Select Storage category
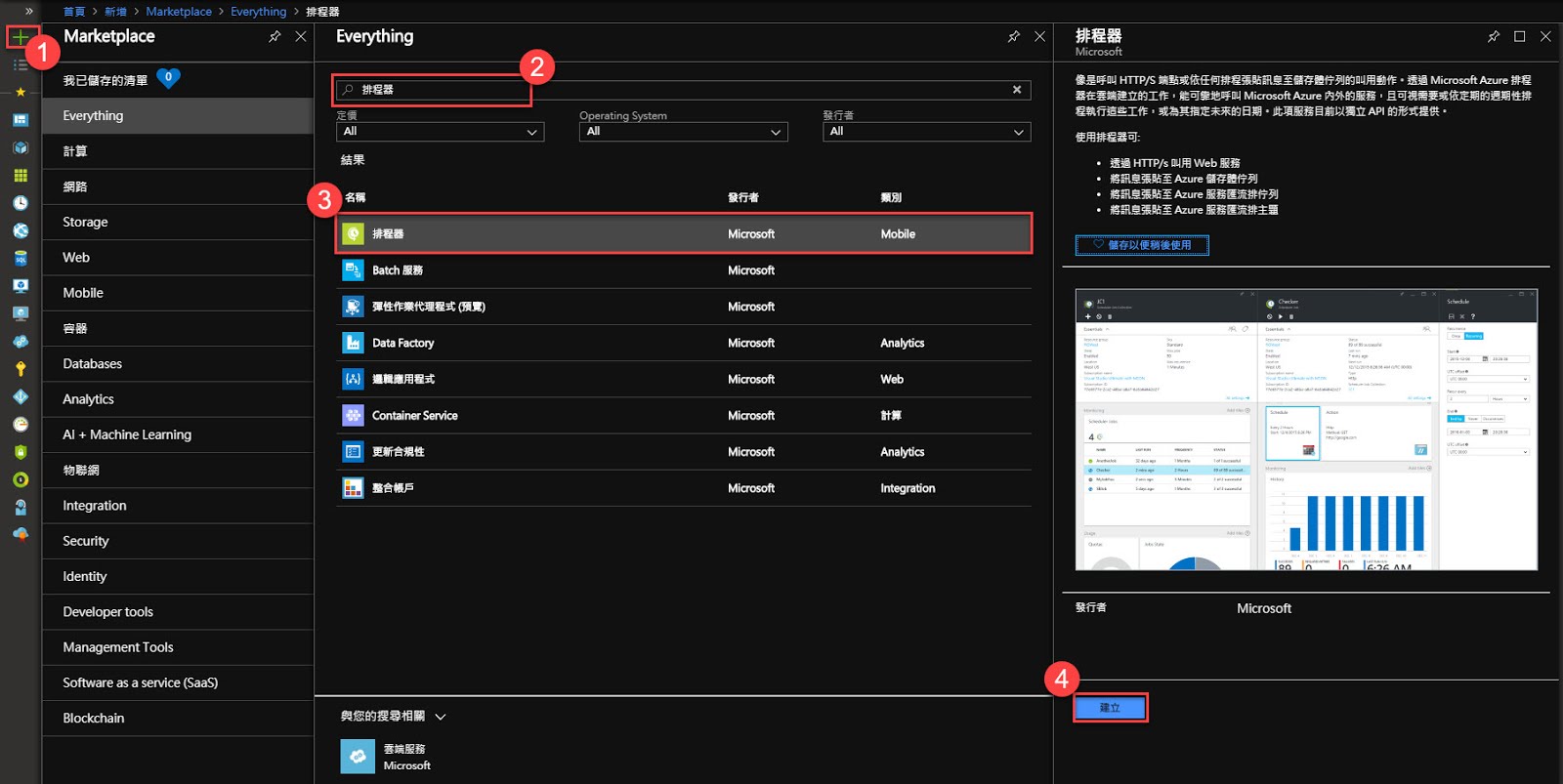Image resolution: width=1563 pixels, height=784 pixels. pos(178,223)
